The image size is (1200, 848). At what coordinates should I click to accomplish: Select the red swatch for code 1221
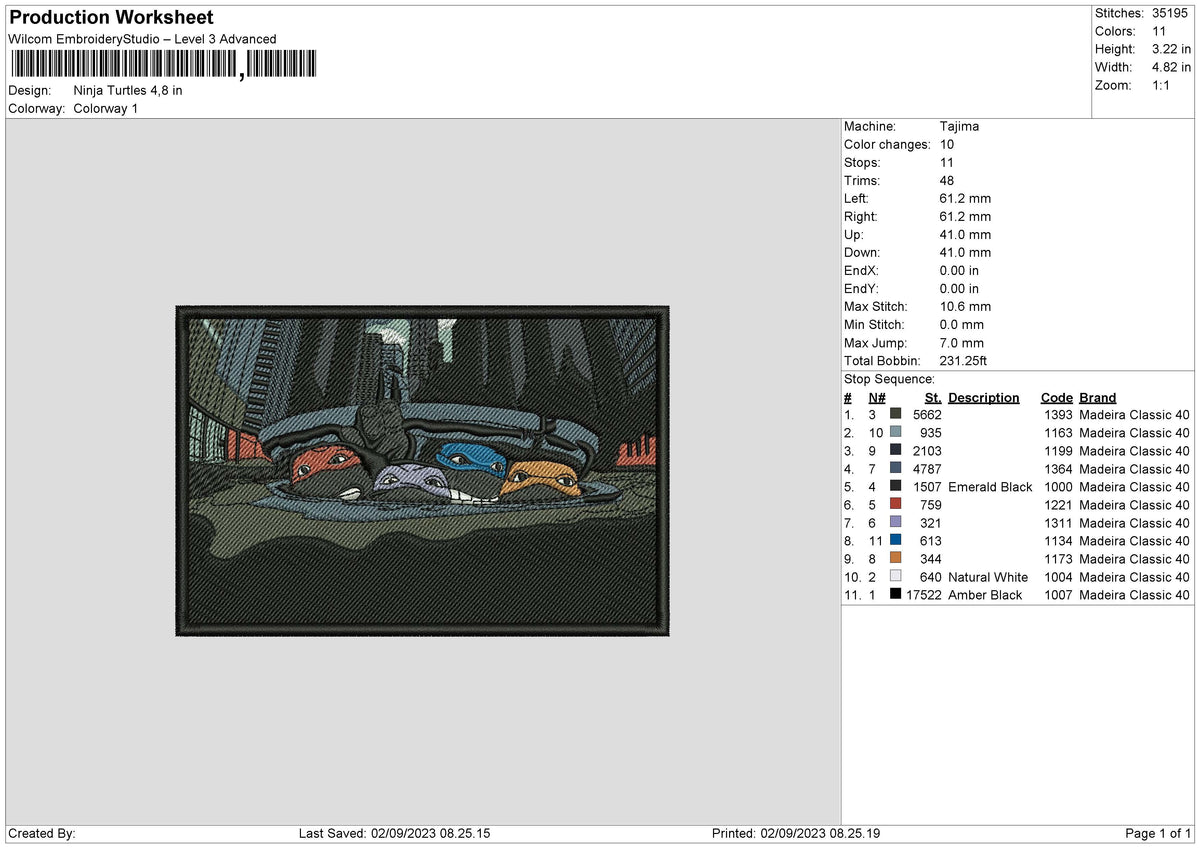896,505
